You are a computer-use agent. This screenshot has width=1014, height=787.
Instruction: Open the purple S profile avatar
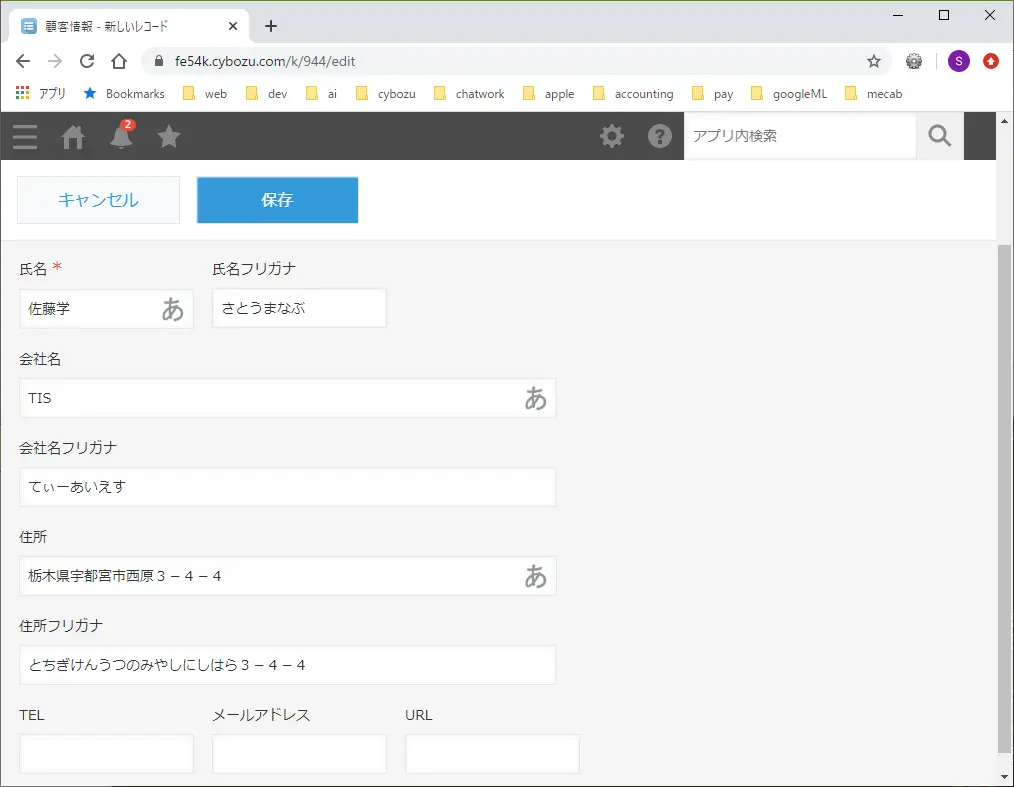958,61
